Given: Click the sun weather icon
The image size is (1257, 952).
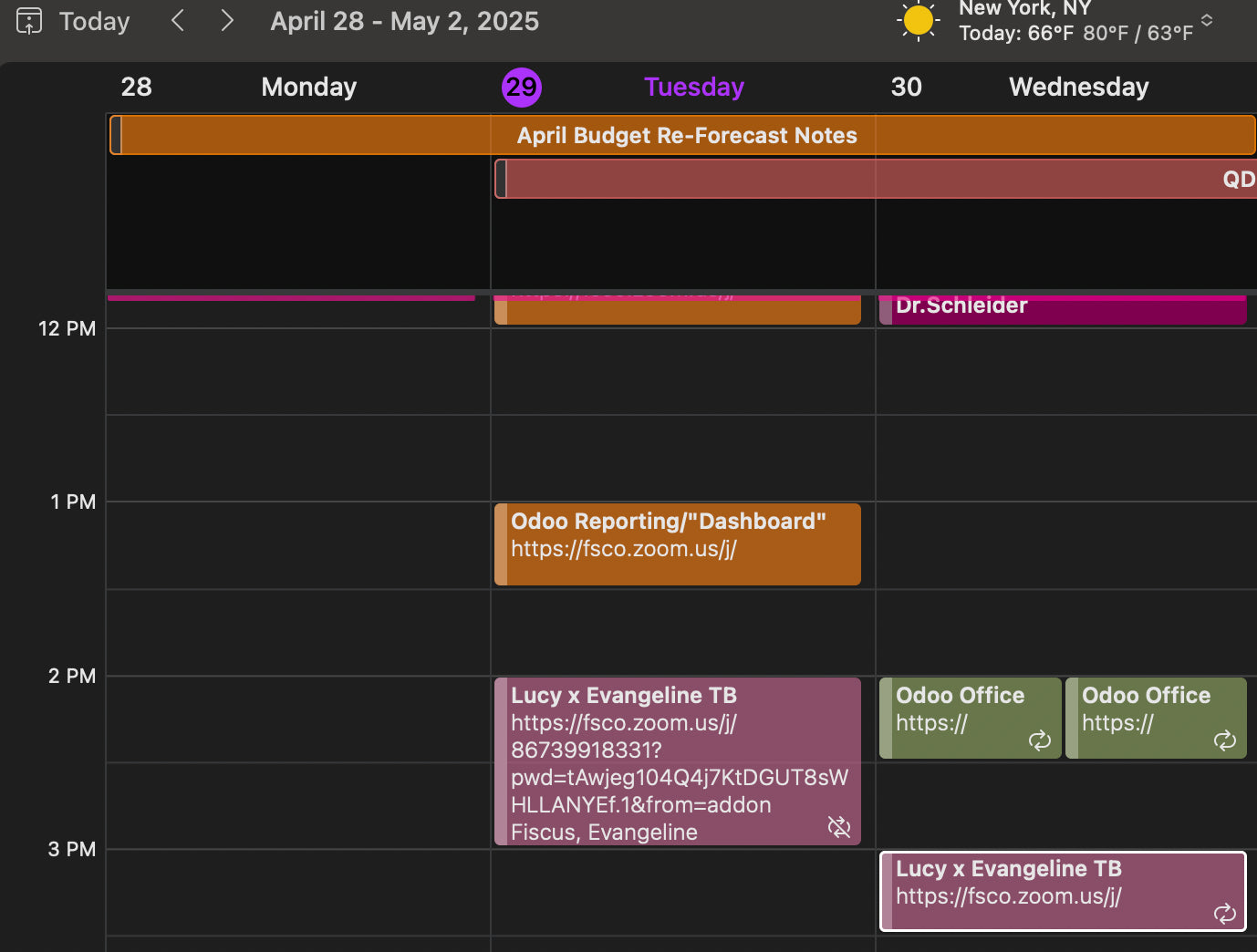Looking at the screenshot, I should 918,21.
